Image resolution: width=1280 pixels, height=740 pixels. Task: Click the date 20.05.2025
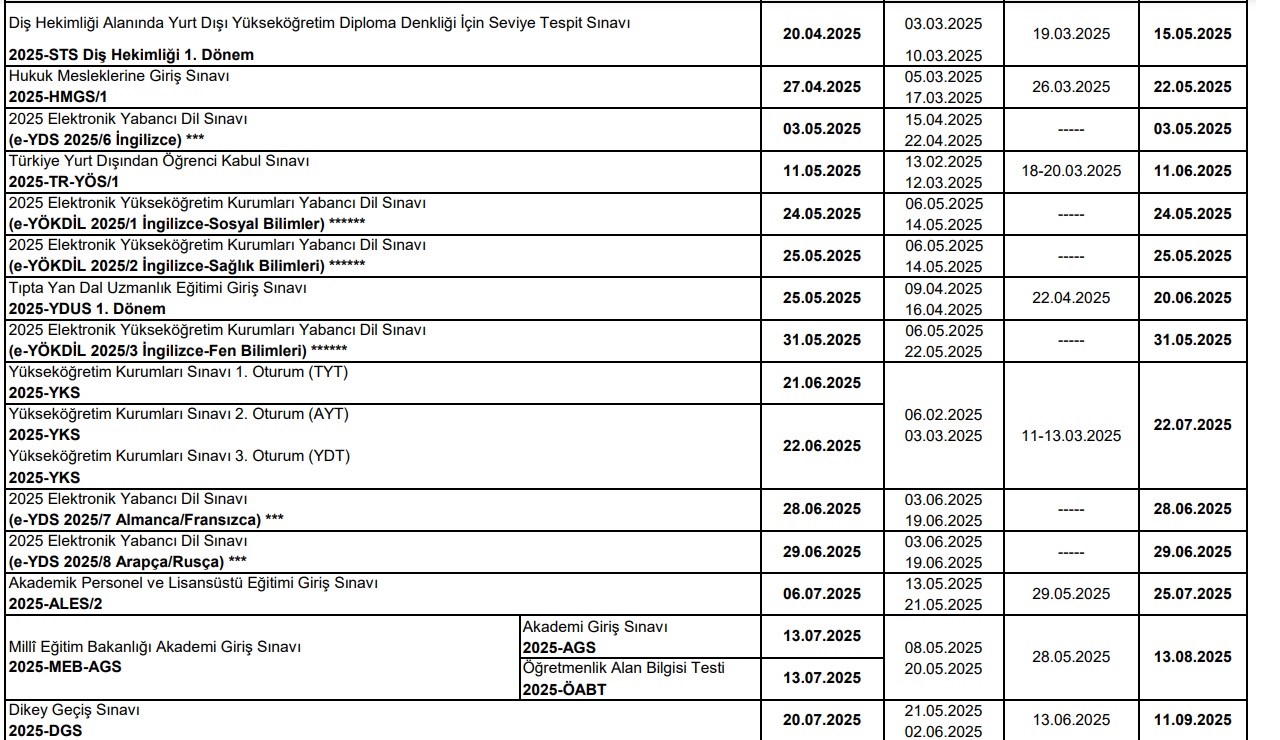pos(943,668)
